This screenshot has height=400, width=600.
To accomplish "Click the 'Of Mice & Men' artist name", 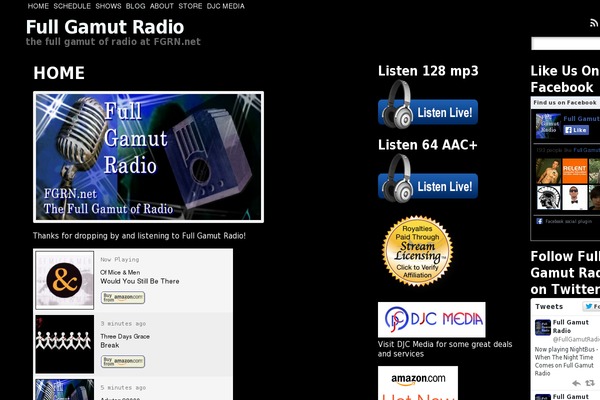I will point(120,273).
